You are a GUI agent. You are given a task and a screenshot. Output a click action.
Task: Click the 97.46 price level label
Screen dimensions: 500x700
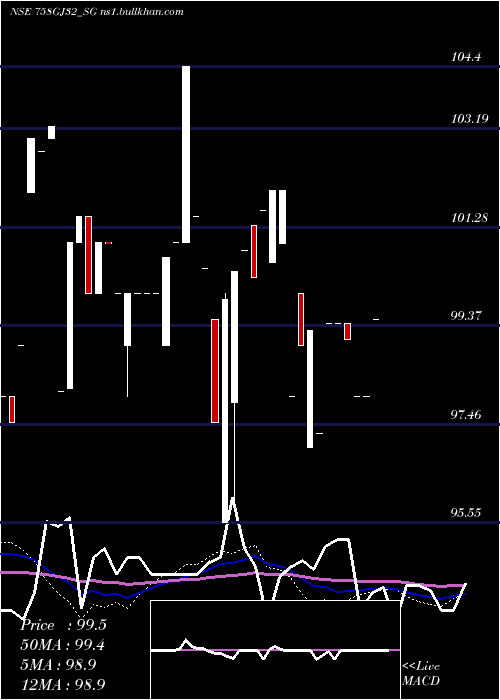click(467, 415)
